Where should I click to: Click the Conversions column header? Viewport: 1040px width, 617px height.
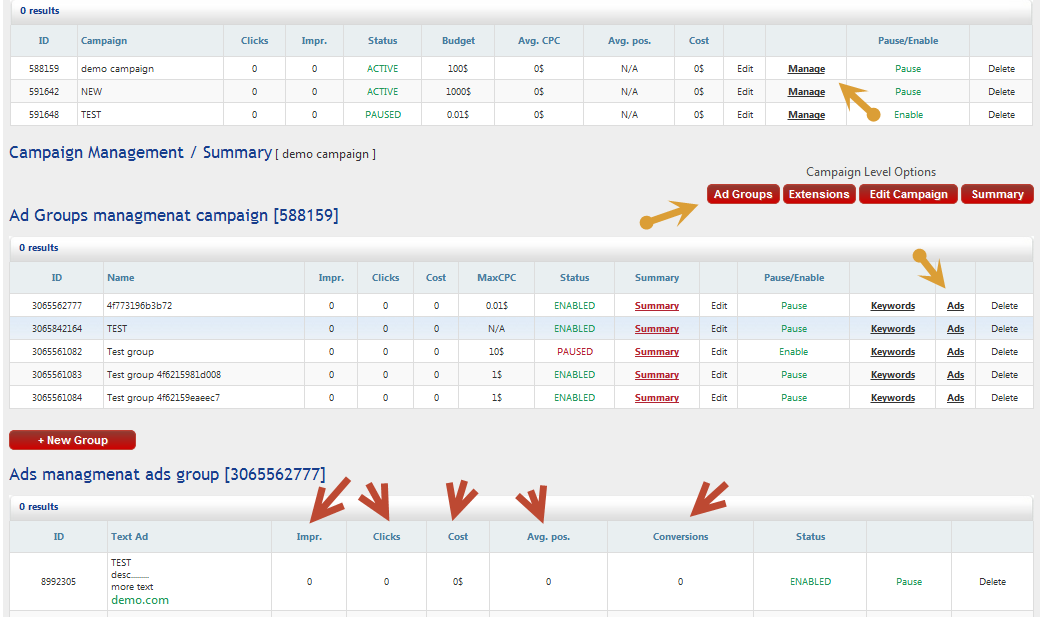pos(680,537)
